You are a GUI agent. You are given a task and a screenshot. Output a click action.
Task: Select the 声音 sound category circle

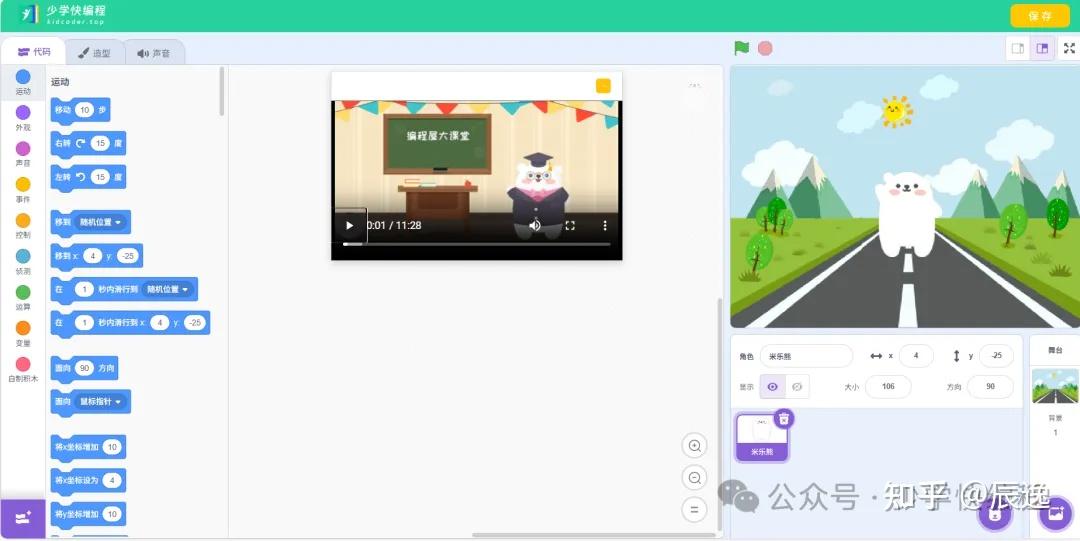point(23,148)
